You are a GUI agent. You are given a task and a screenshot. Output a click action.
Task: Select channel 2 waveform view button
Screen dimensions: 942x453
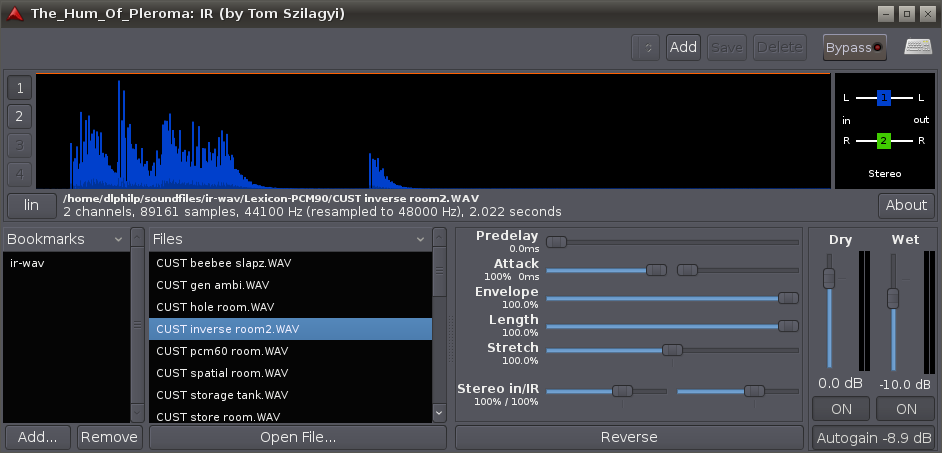click(19, 116)
